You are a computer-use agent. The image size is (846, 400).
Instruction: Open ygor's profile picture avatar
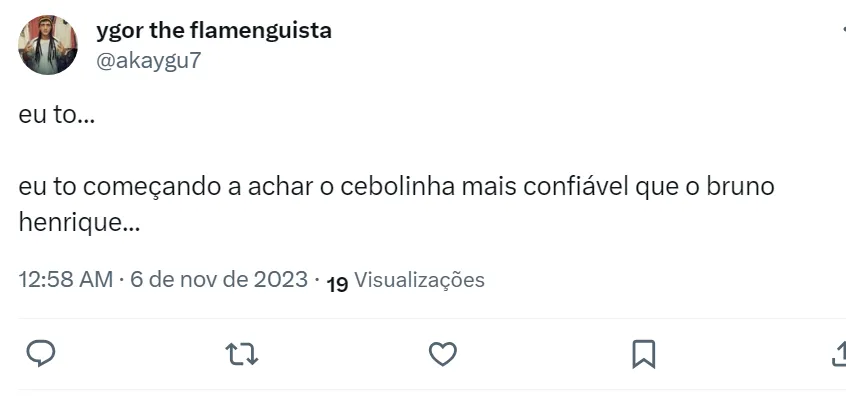(48, 45)
